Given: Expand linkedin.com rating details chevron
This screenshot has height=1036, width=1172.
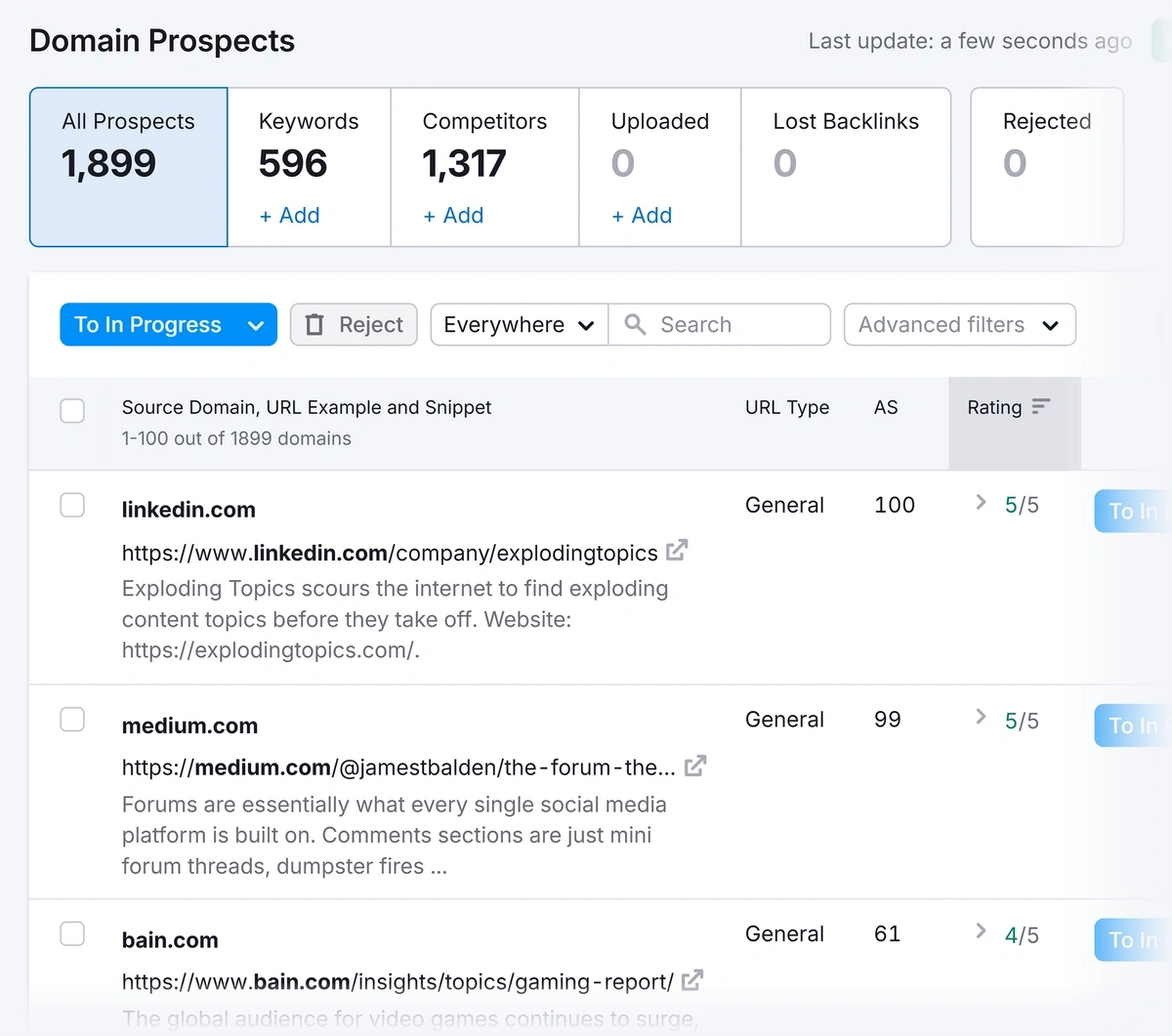Looking at the screenshot, I should (x=981, y=502).
